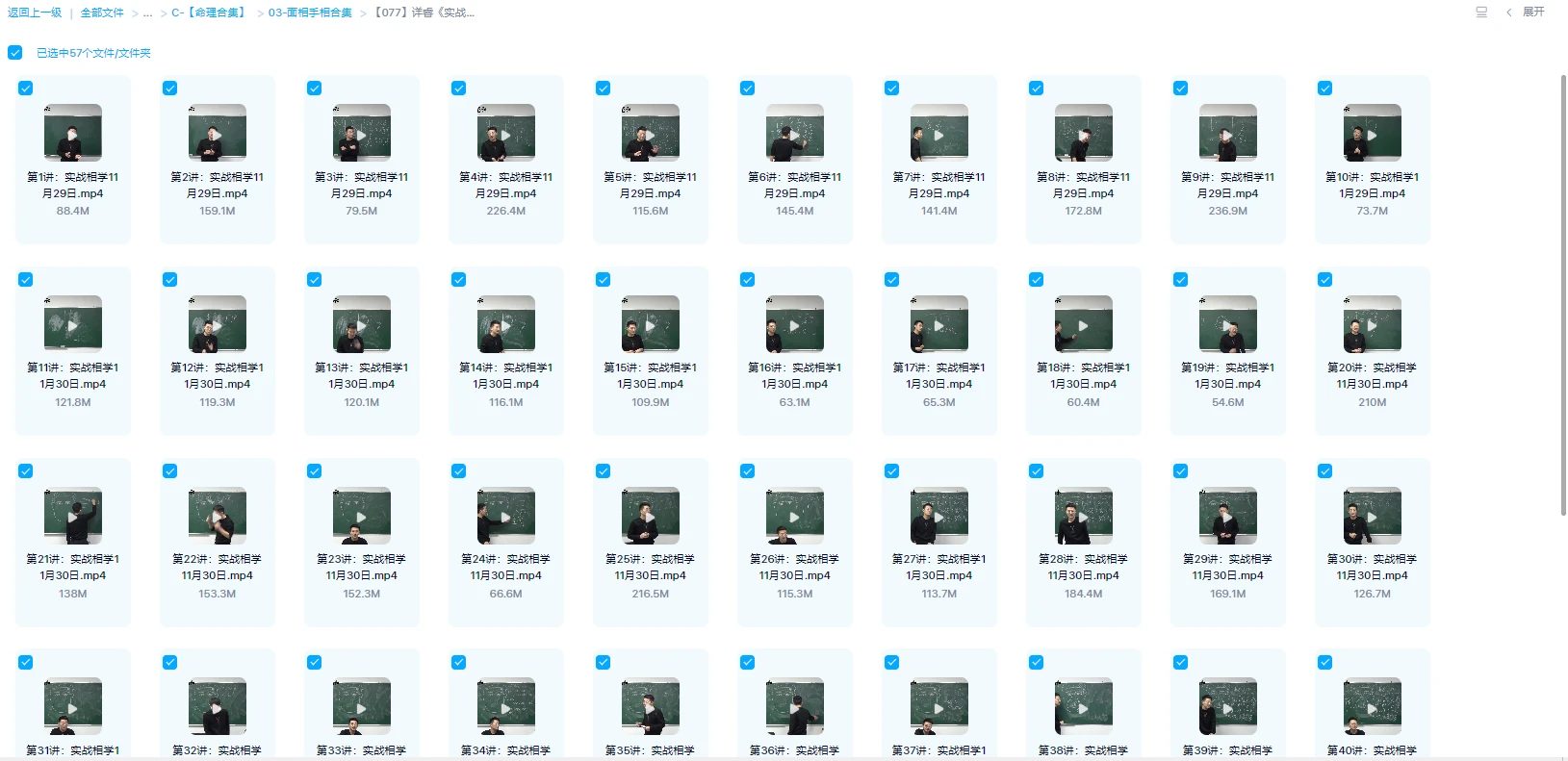
Task: Open the 03-面相手相合集 breadcrumb link
Action: pyautogui.click(x=310, y=13)
